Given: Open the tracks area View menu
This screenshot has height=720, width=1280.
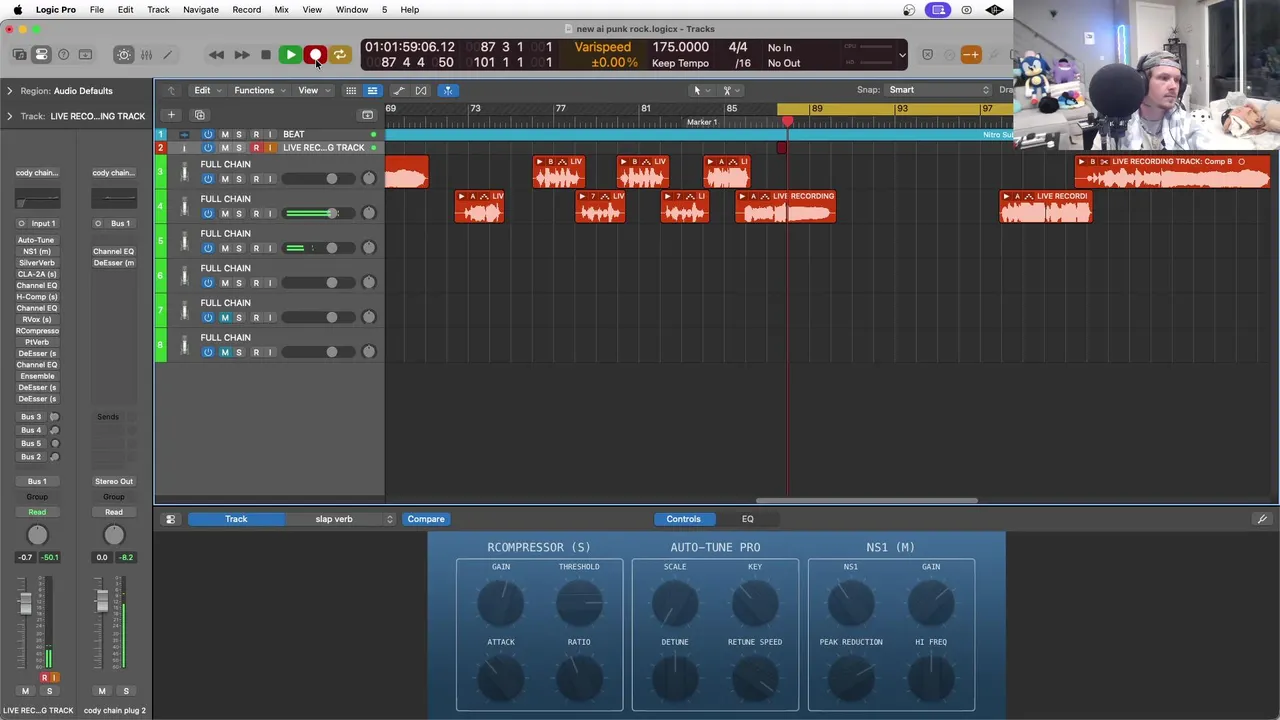Looking at the screenshot, I should (x=313, y=90).
